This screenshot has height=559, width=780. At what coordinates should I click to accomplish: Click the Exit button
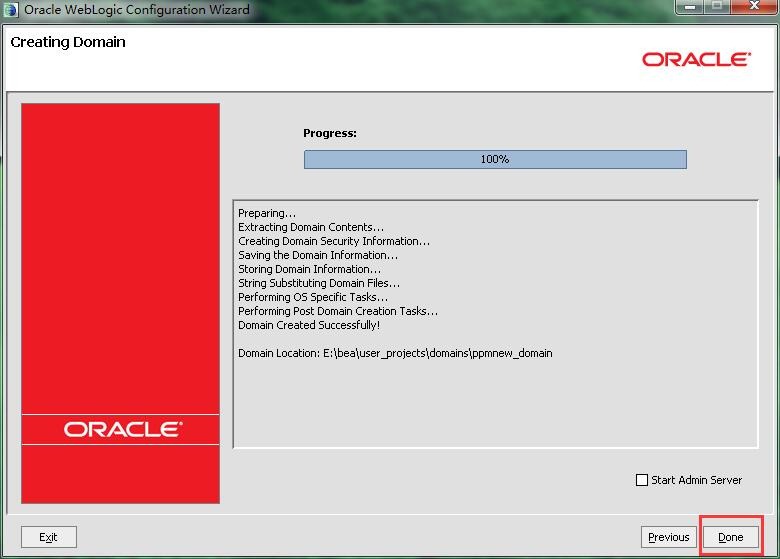pyautogui.click(x=49, y=537)
